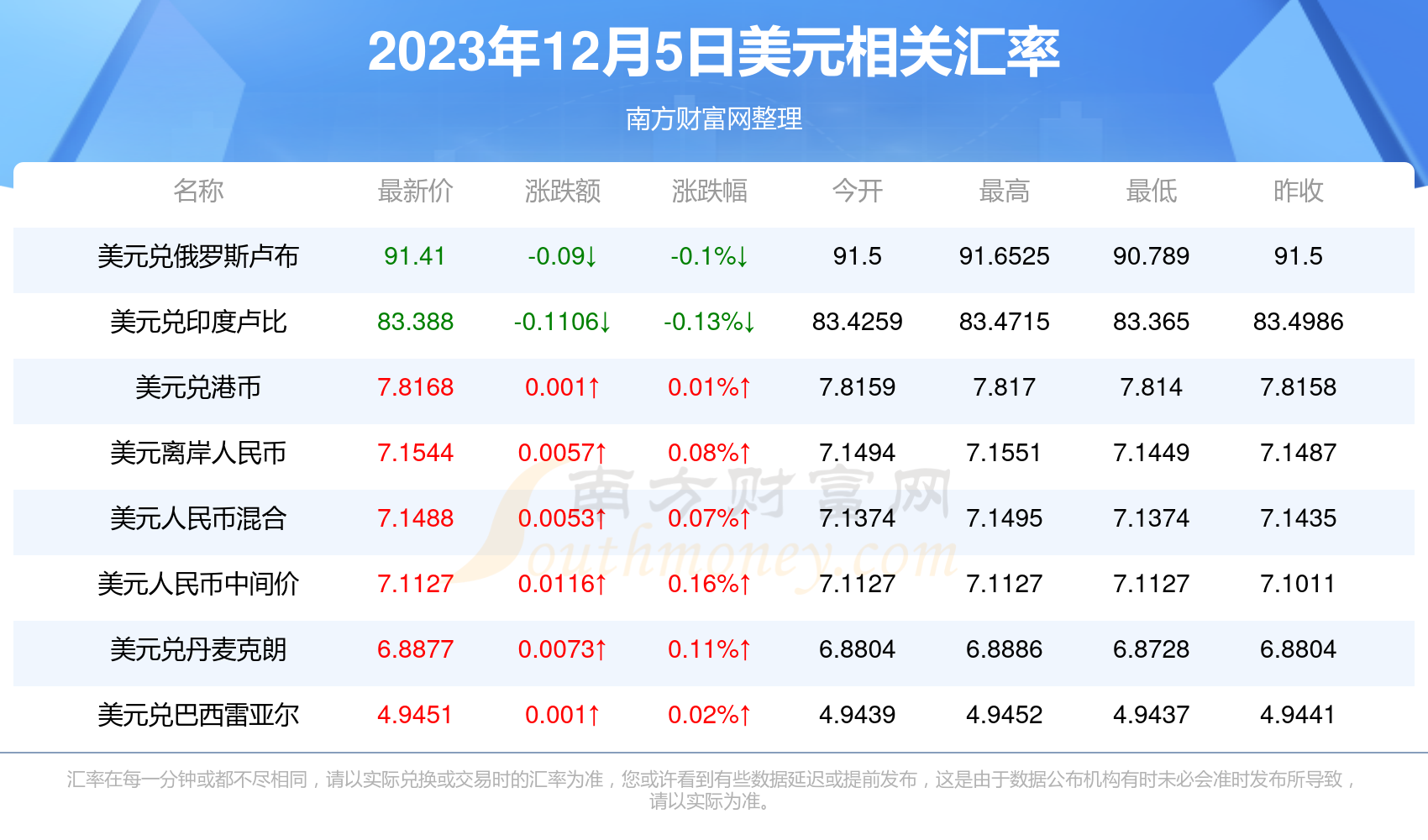Click the latest price 91.41
The width and height of the screenshot is (1428, 840).
point(415,256)
